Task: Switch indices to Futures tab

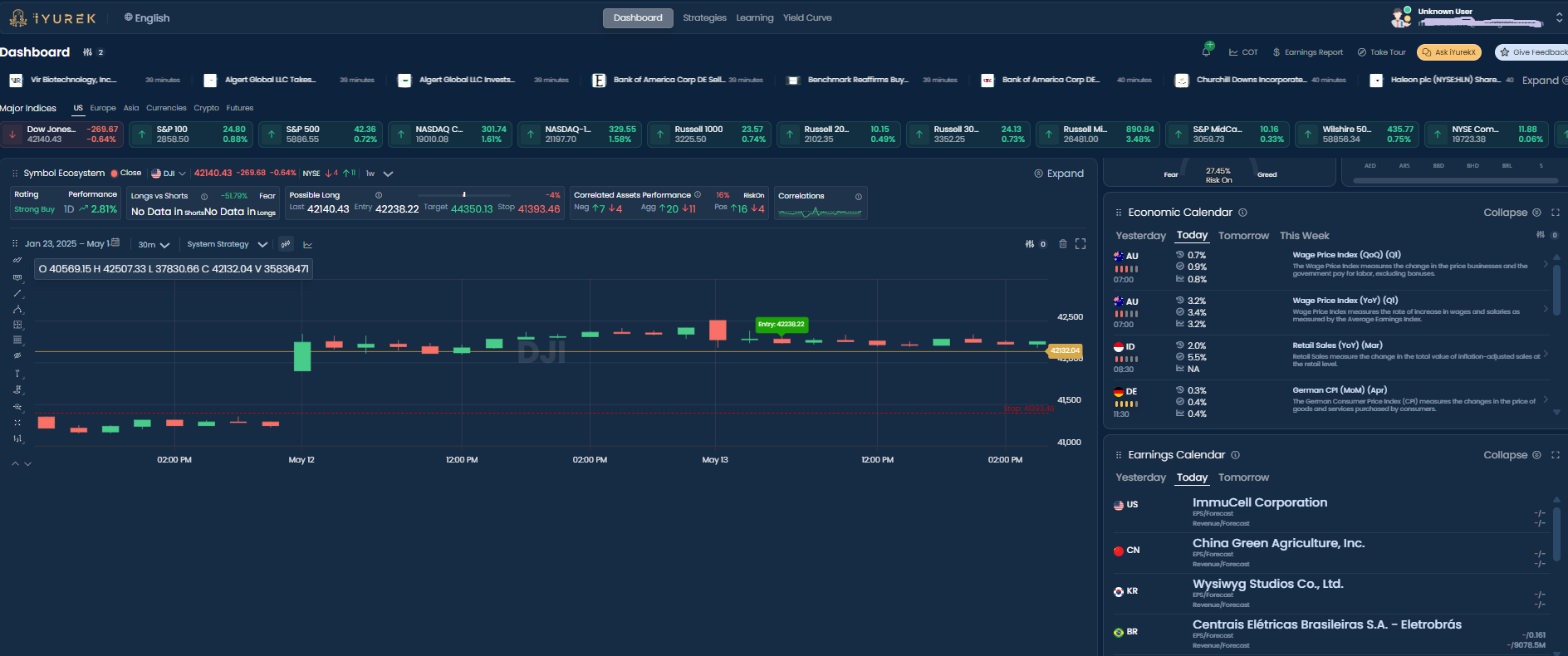Action: pyautogui.click(x=239, y=108)
